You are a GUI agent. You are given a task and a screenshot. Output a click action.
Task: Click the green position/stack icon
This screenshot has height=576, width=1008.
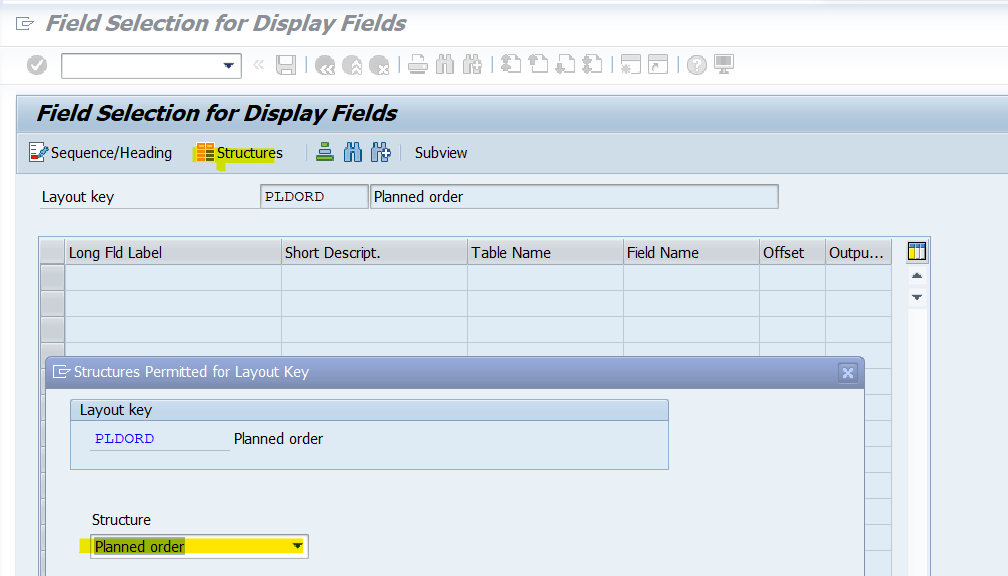coord(325,152)
